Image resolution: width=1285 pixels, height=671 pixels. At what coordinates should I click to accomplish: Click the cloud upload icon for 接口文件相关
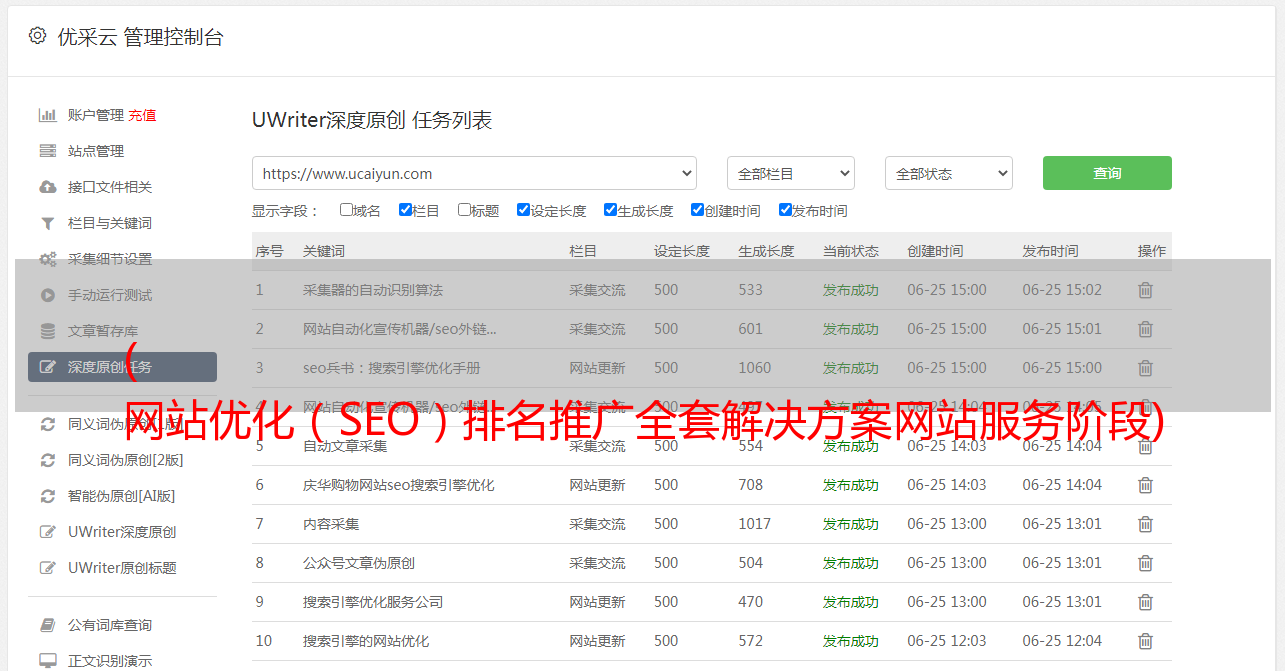[x=47, y=187]
